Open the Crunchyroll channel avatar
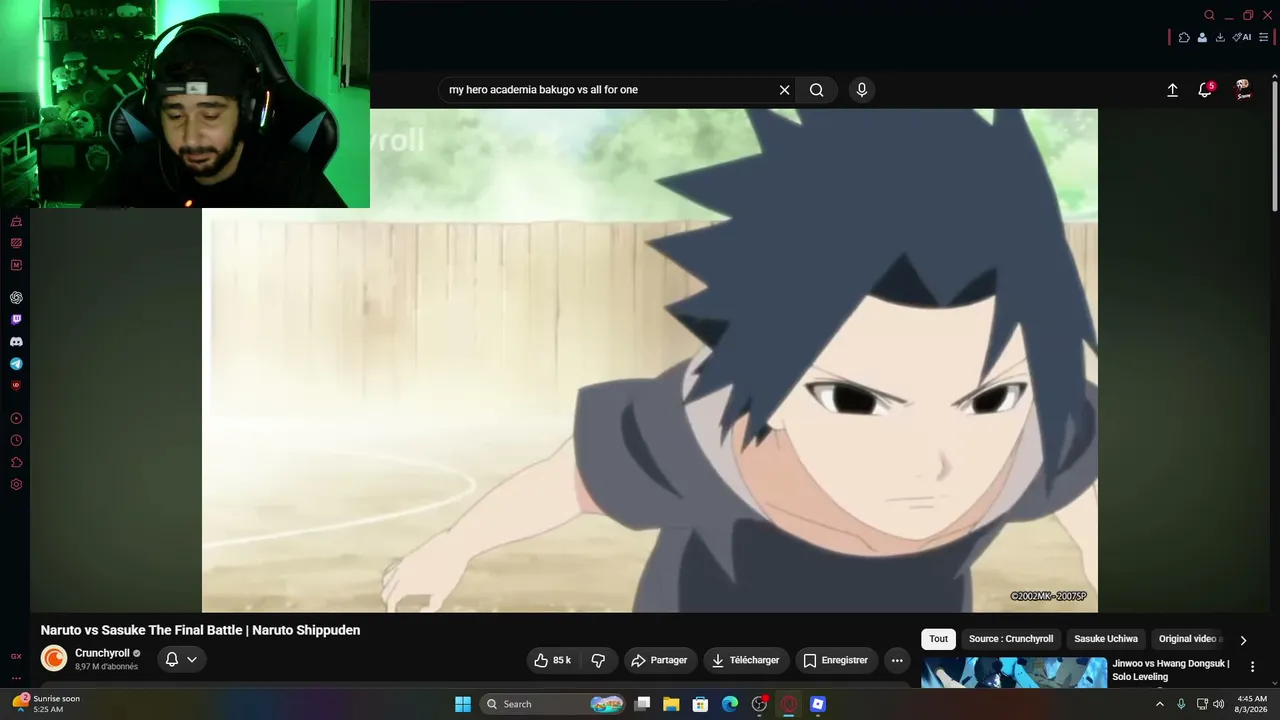The height and width of the screenshot is (720, 1280). coord(54,658)
